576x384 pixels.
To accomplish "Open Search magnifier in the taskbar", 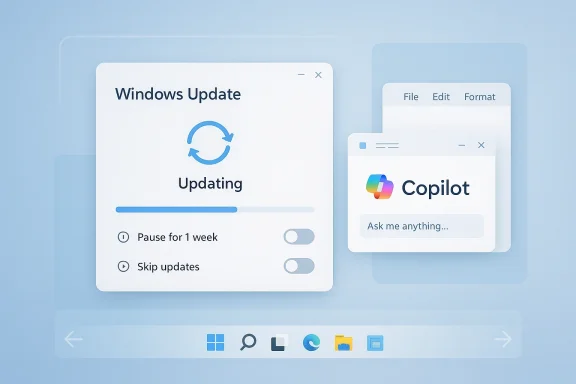I will 248,342.
